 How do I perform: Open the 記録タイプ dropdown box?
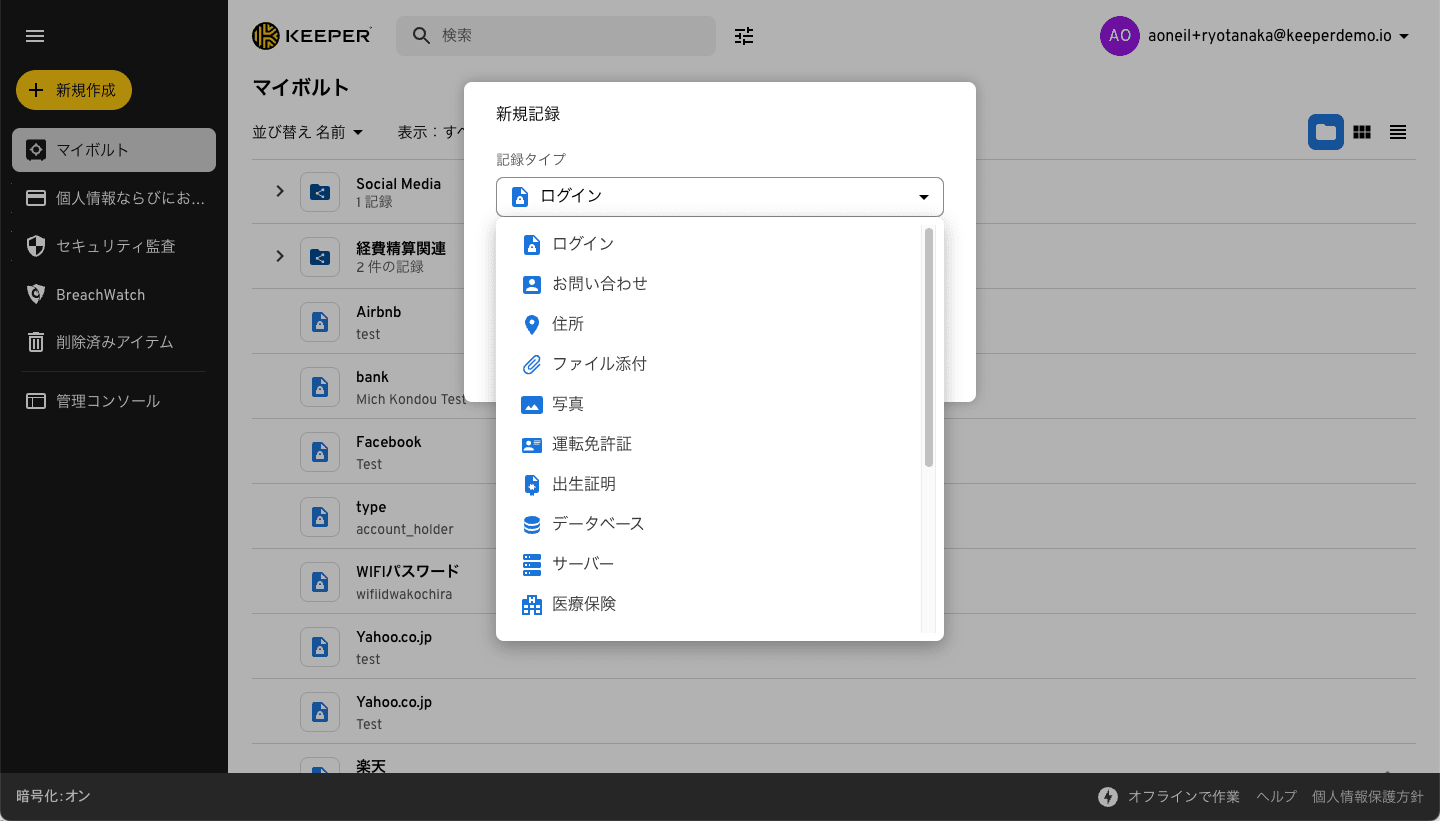(719, 197)
